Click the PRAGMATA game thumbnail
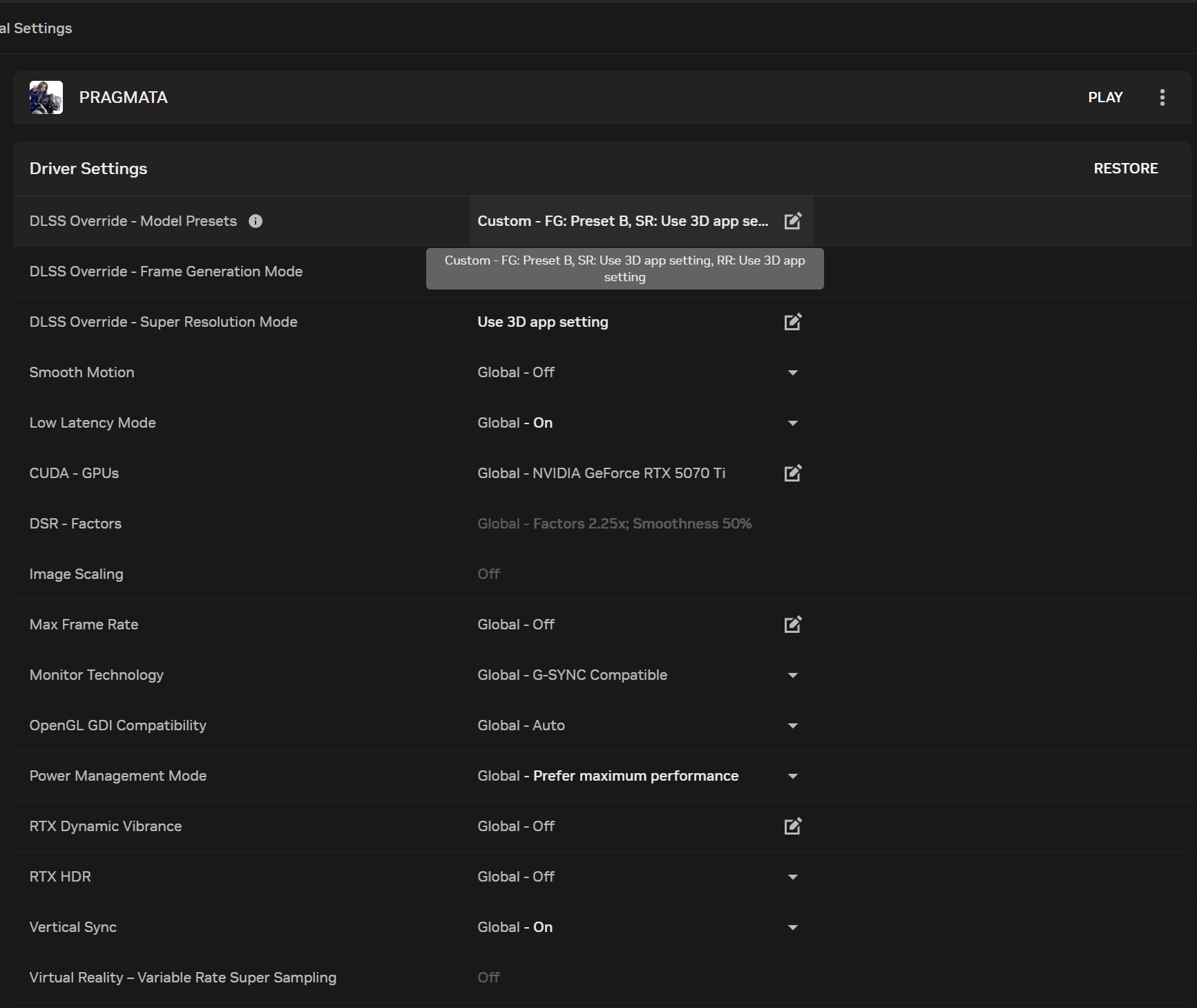This screenshot has height=1008, width=1197. [x=46, y=97]
